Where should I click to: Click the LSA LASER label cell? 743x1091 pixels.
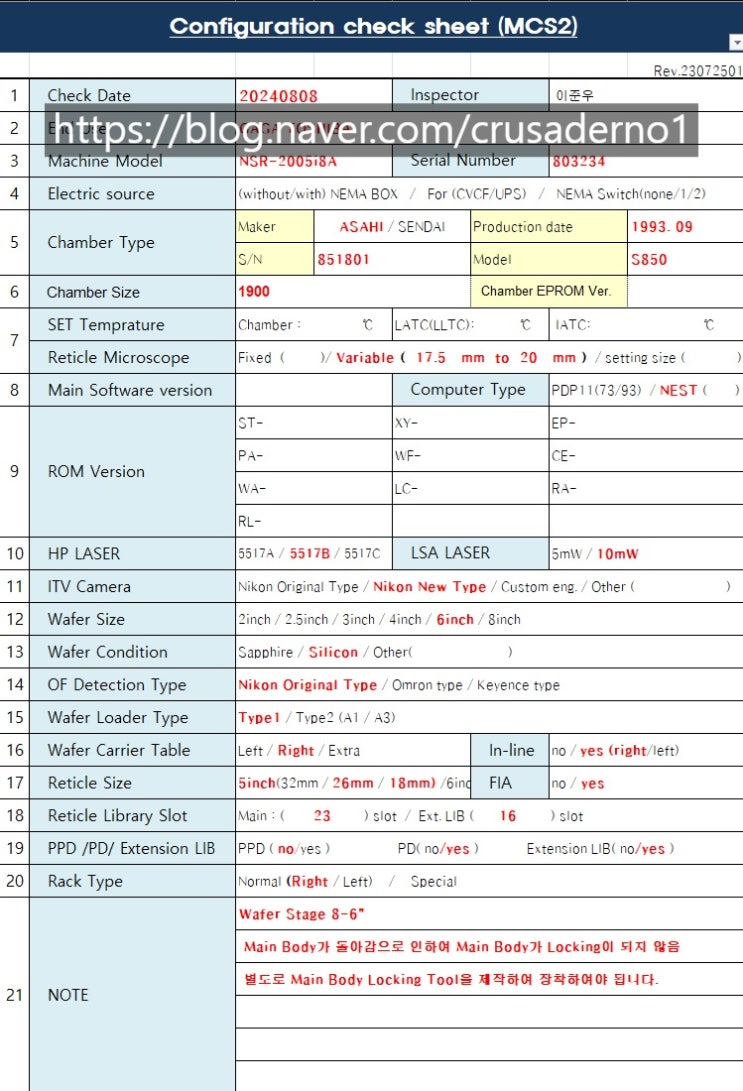pyautogui.click(x=470, y=554)
